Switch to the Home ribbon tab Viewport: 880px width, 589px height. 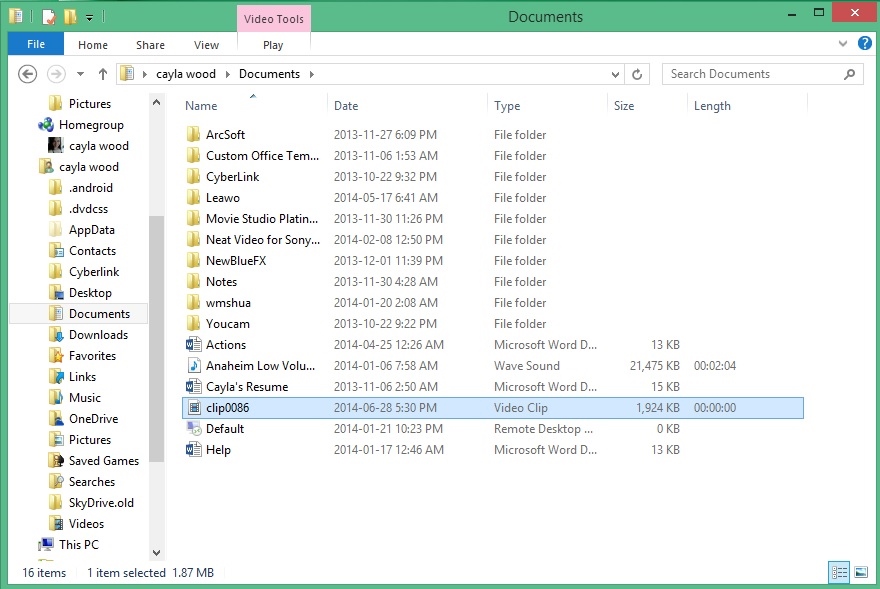[x=93, y=45]
